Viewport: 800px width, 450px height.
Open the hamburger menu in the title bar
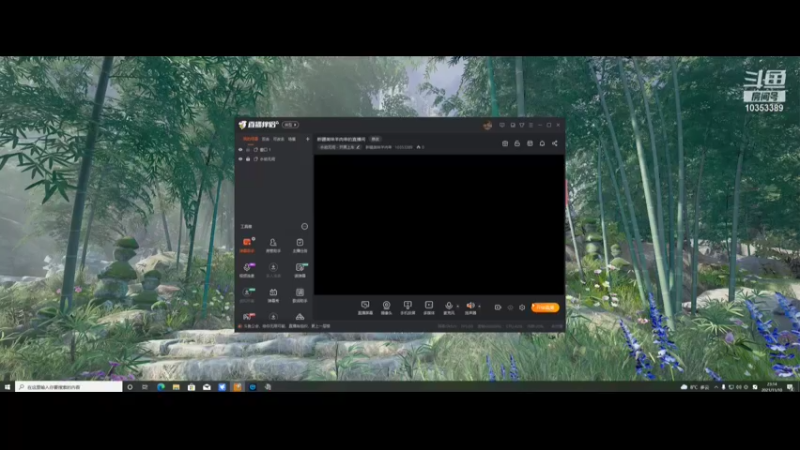click(531, 125)
